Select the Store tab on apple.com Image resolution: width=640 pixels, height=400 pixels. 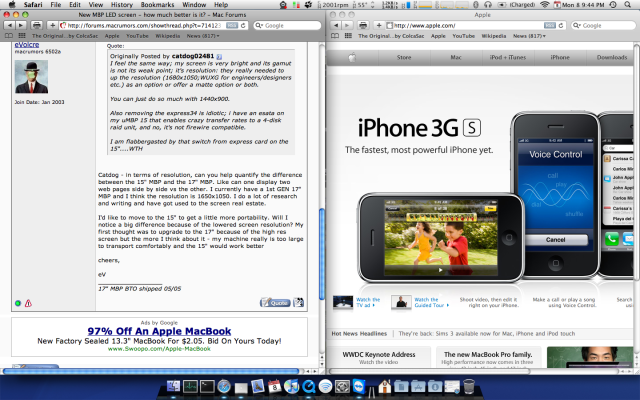[x=404, y=58]
